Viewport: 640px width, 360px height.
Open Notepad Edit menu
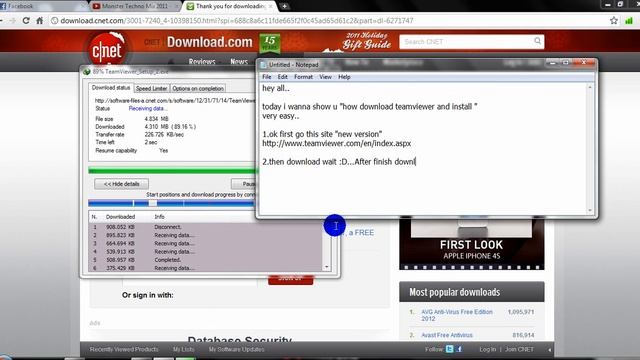[282, 77]
